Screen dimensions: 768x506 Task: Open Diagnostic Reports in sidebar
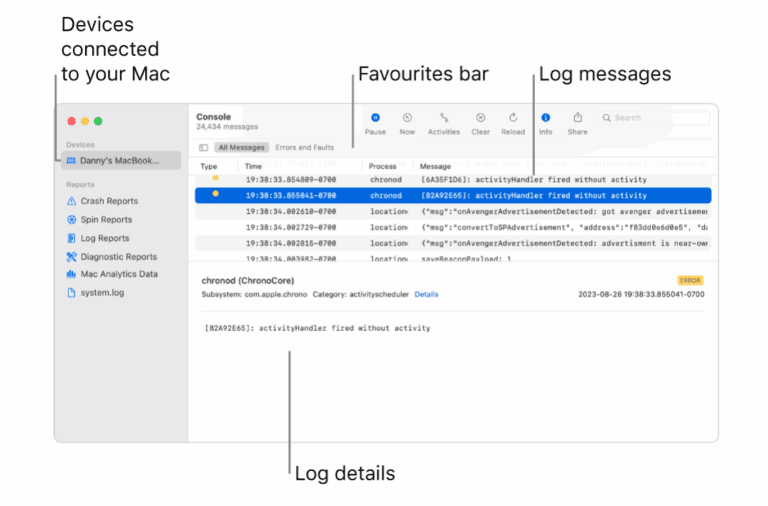pos(118,257)
